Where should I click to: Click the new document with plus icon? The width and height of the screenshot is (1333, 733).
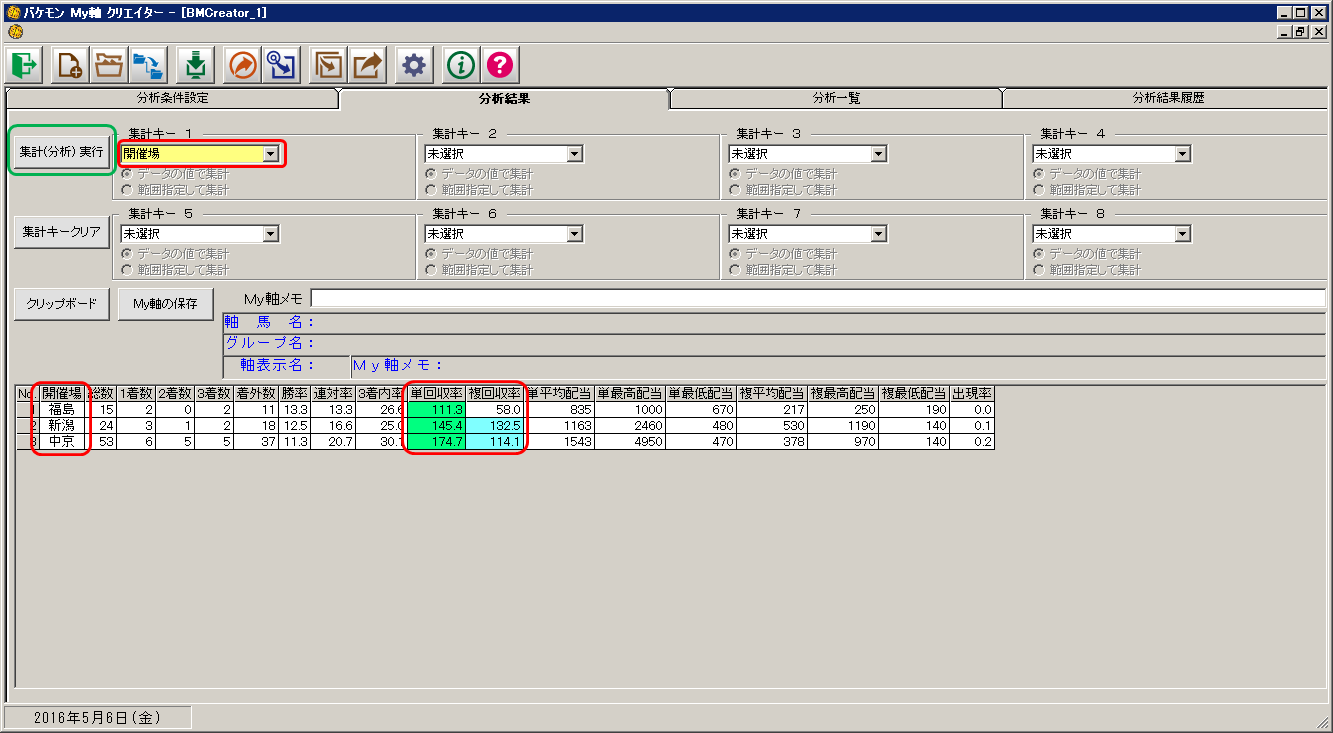[69, 66]
